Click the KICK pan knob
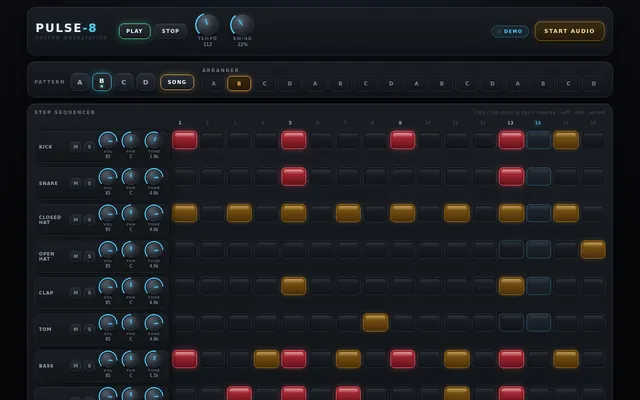Image resolution: width=640 pixels, height=400 pixels. point(131,141)
